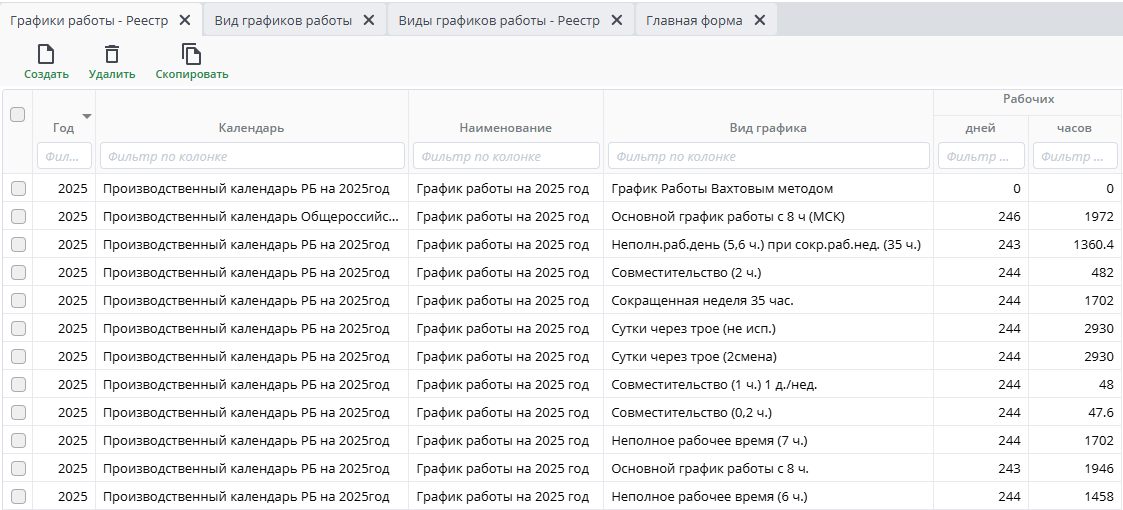This screenshot has height=510, width=1123.
Task: Select checkbox for Основной график работы с 8 ч. row
Action: coord(18,468)
